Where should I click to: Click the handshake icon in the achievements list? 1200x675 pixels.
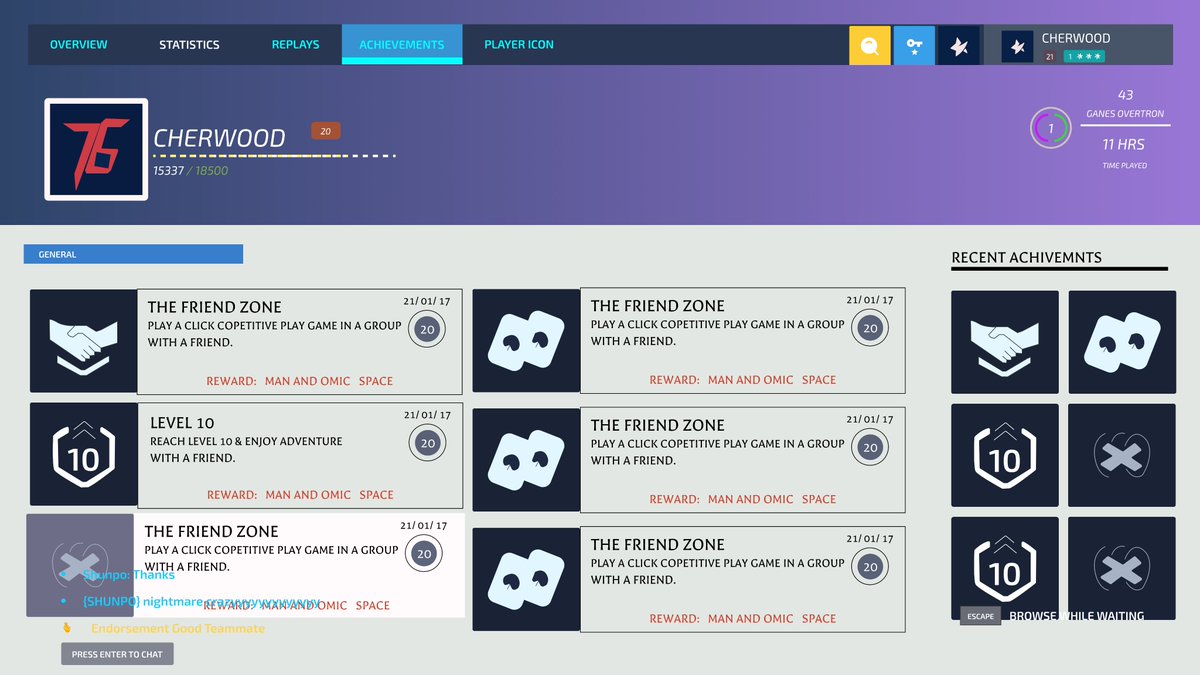pos(83,341)
